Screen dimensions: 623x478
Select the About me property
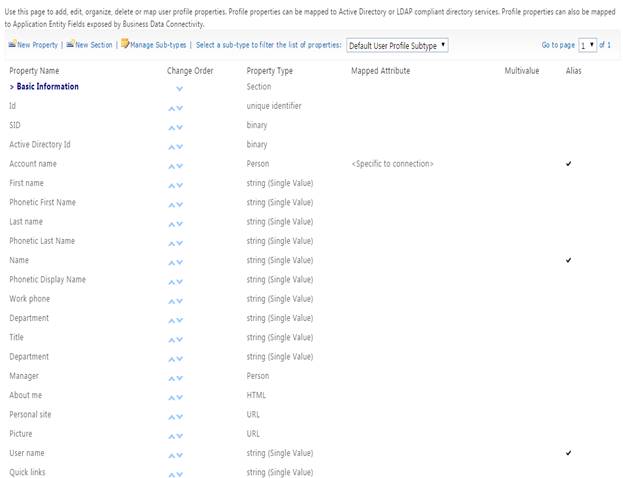click(x=25, y=395)
